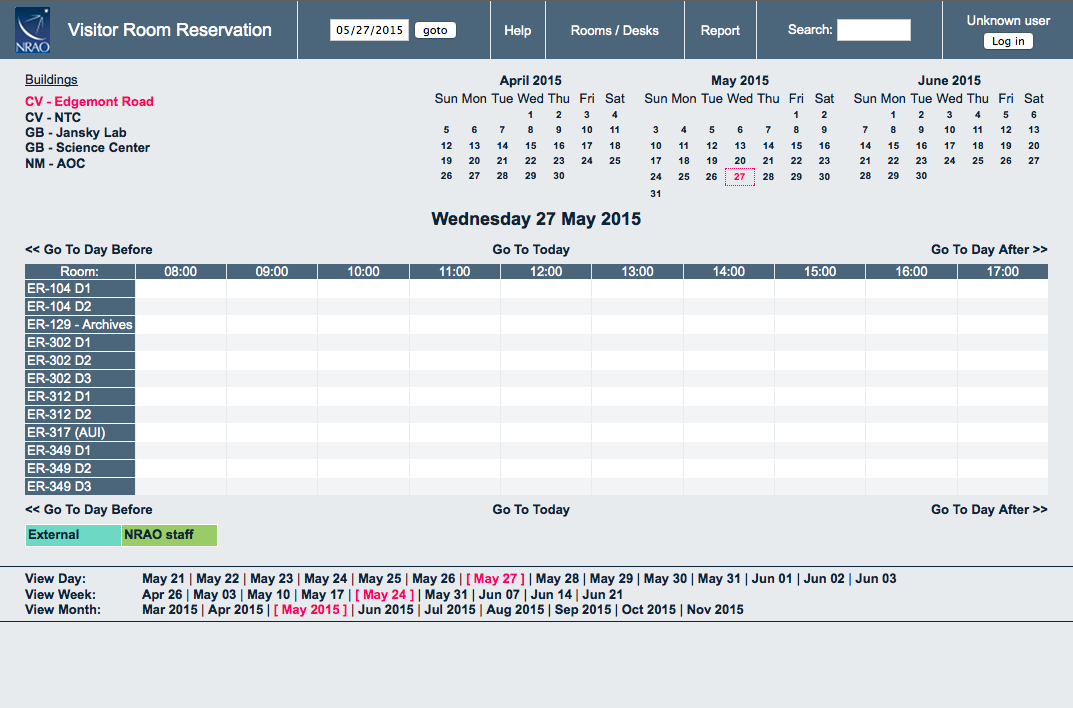Open the Report menu item
Screen dimensions: 1073x708
tap(720, 30)
